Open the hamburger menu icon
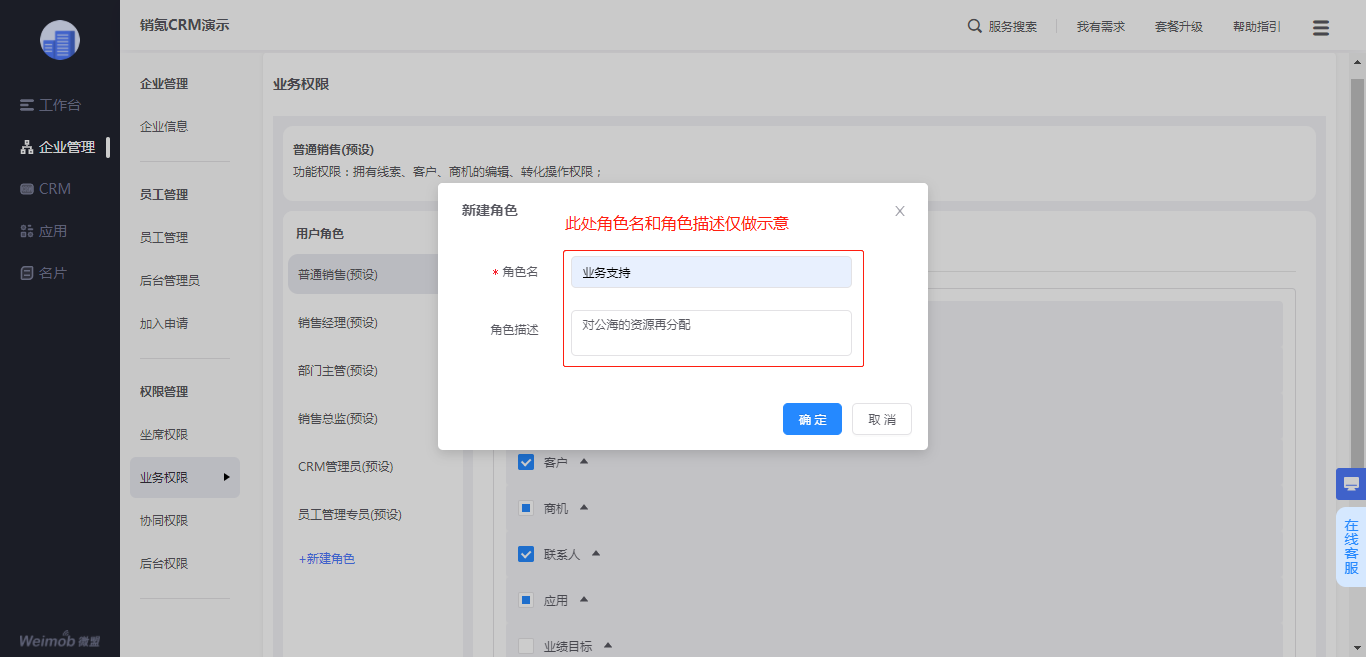The width and height of the screenshot is (1366, 657). point(1321,28)
